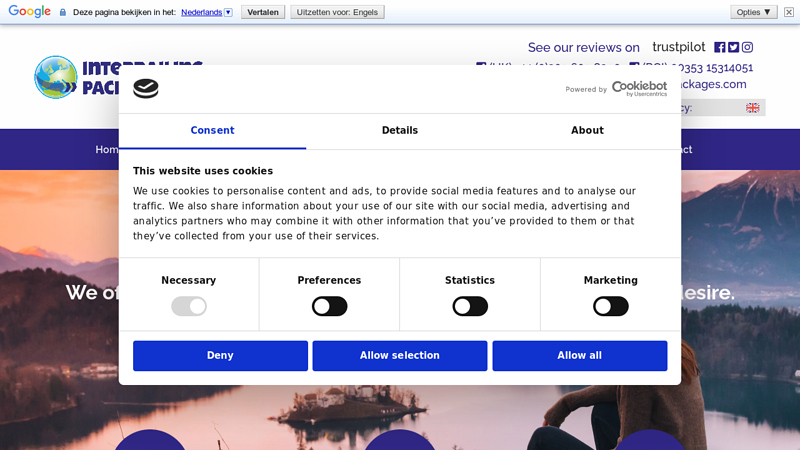
Task: Click Uitzetten voor: Engels button
Action: (337, 12)
